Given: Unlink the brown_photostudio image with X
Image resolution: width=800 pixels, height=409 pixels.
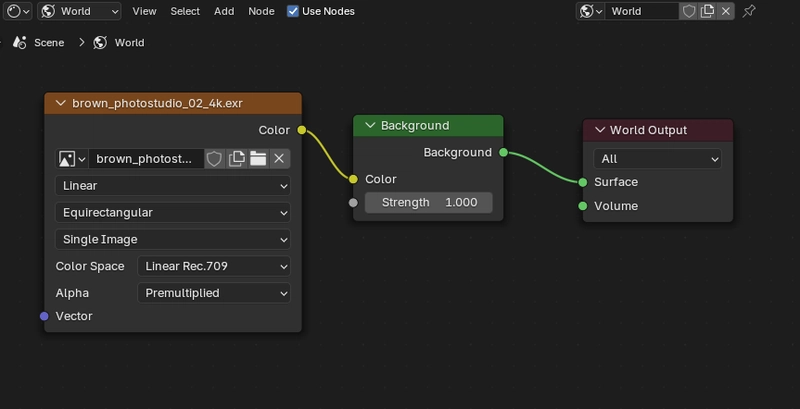Looking at the screenshot, I should [x=279, y=159].
